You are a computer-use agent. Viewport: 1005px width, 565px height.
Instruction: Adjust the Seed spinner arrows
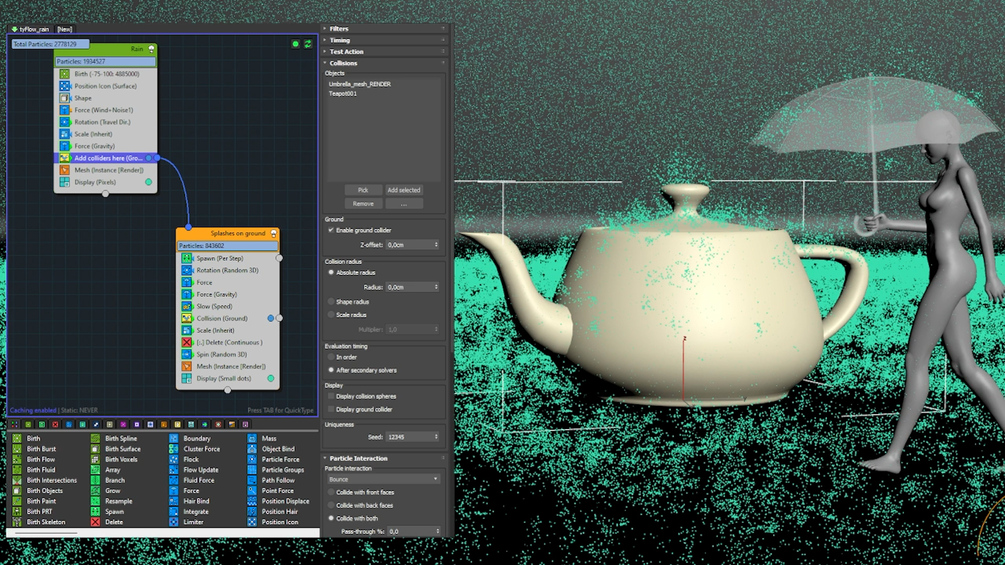coord(436,437)
